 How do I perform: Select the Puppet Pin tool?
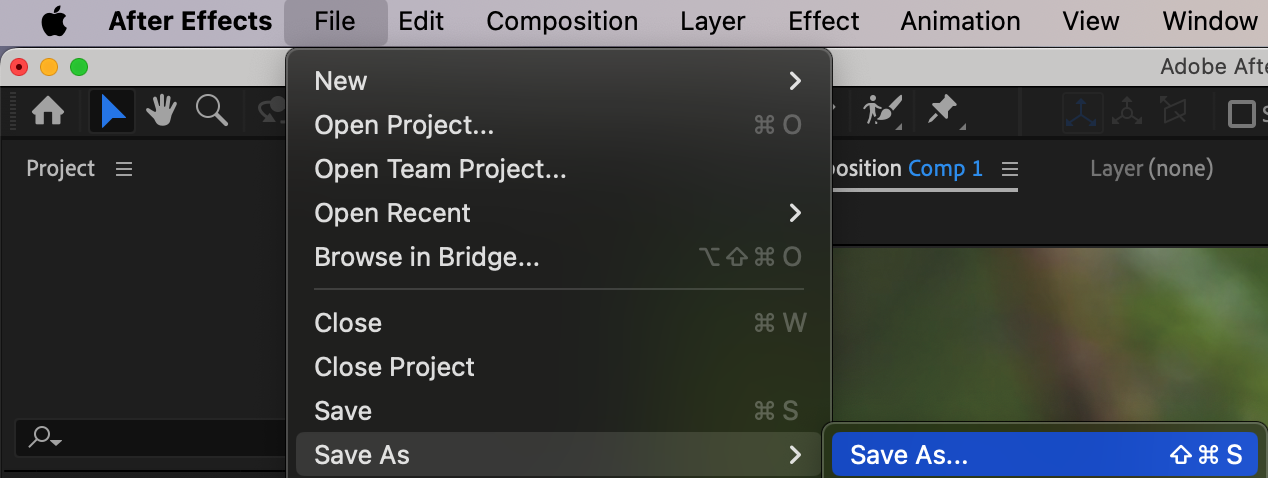click(x=944, y=110)
